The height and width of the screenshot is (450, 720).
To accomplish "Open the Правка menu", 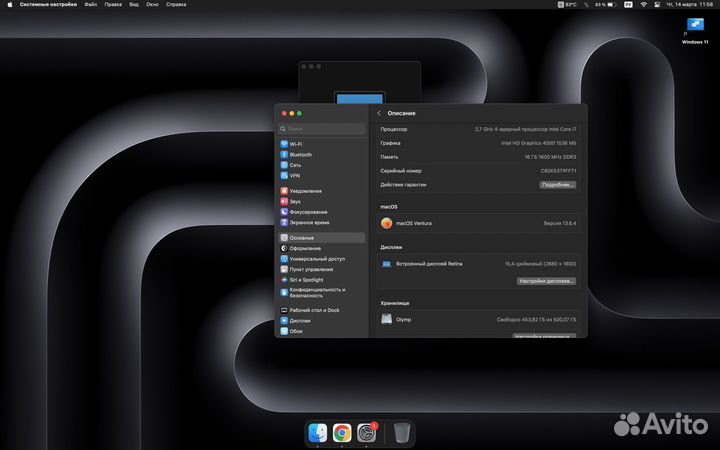I will tap(113, 5).
